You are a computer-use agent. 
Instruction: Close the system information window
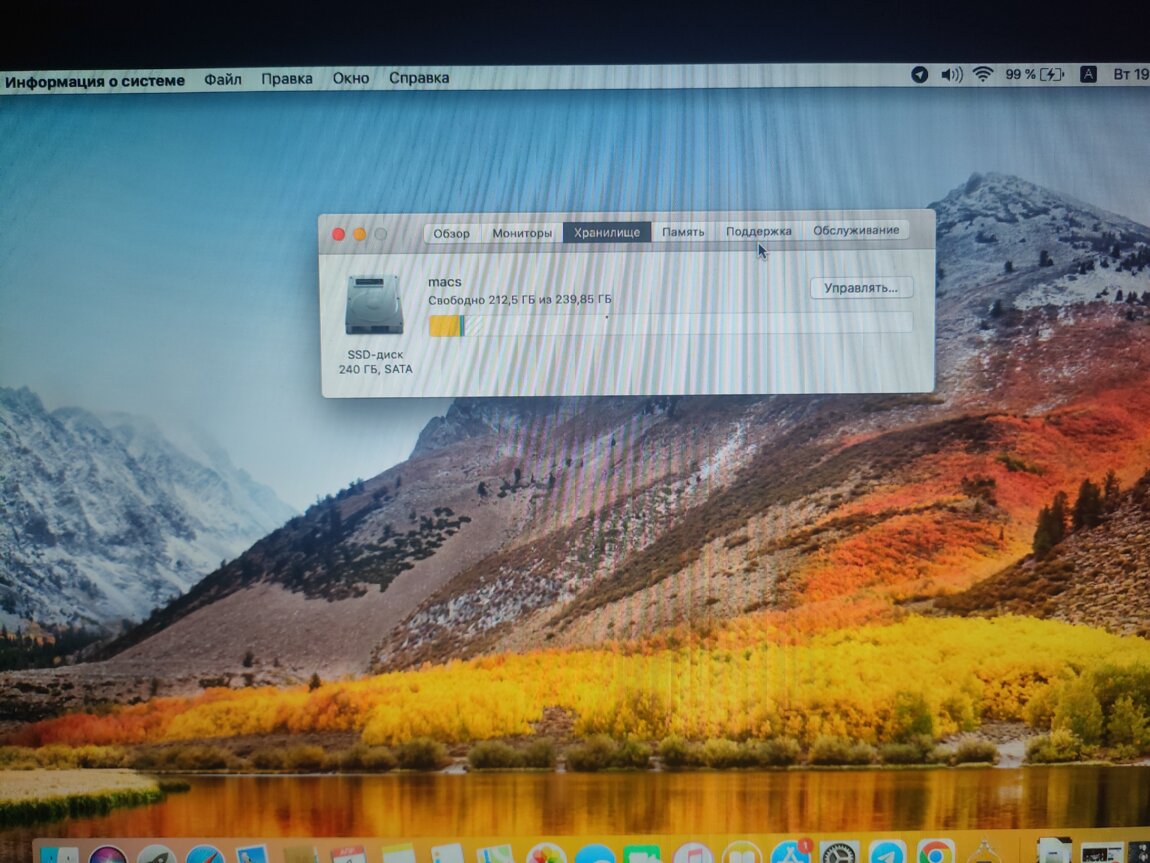[x=338, y=234]
